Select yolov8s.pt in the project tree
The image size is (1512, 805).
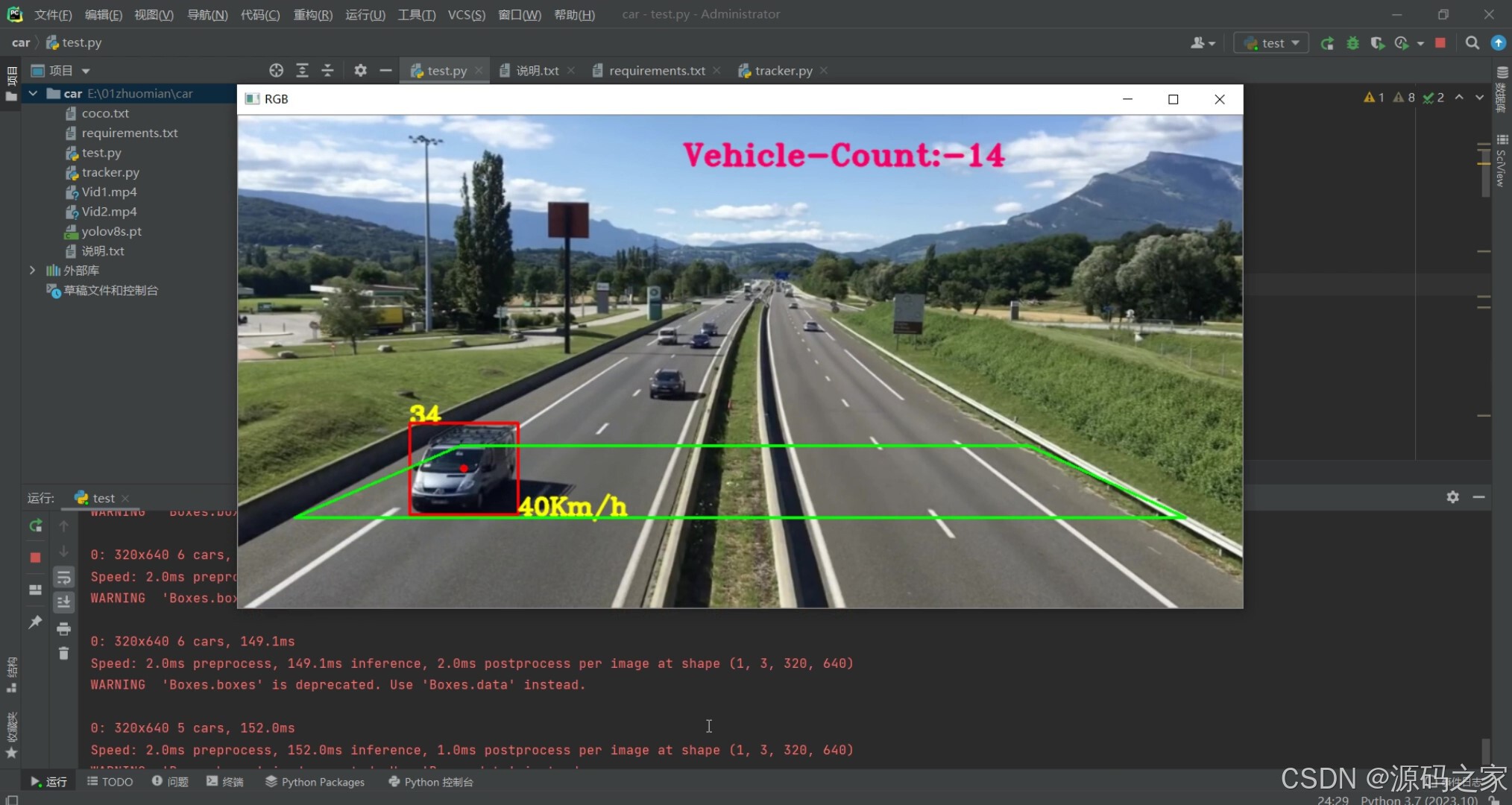point(111,231)
